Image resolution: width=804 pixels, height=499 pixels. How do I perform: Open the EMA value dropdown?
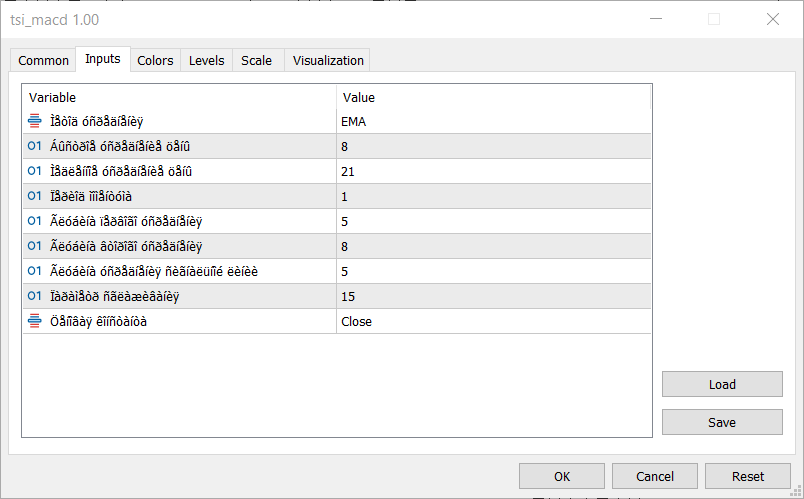[x=493, y=122]
